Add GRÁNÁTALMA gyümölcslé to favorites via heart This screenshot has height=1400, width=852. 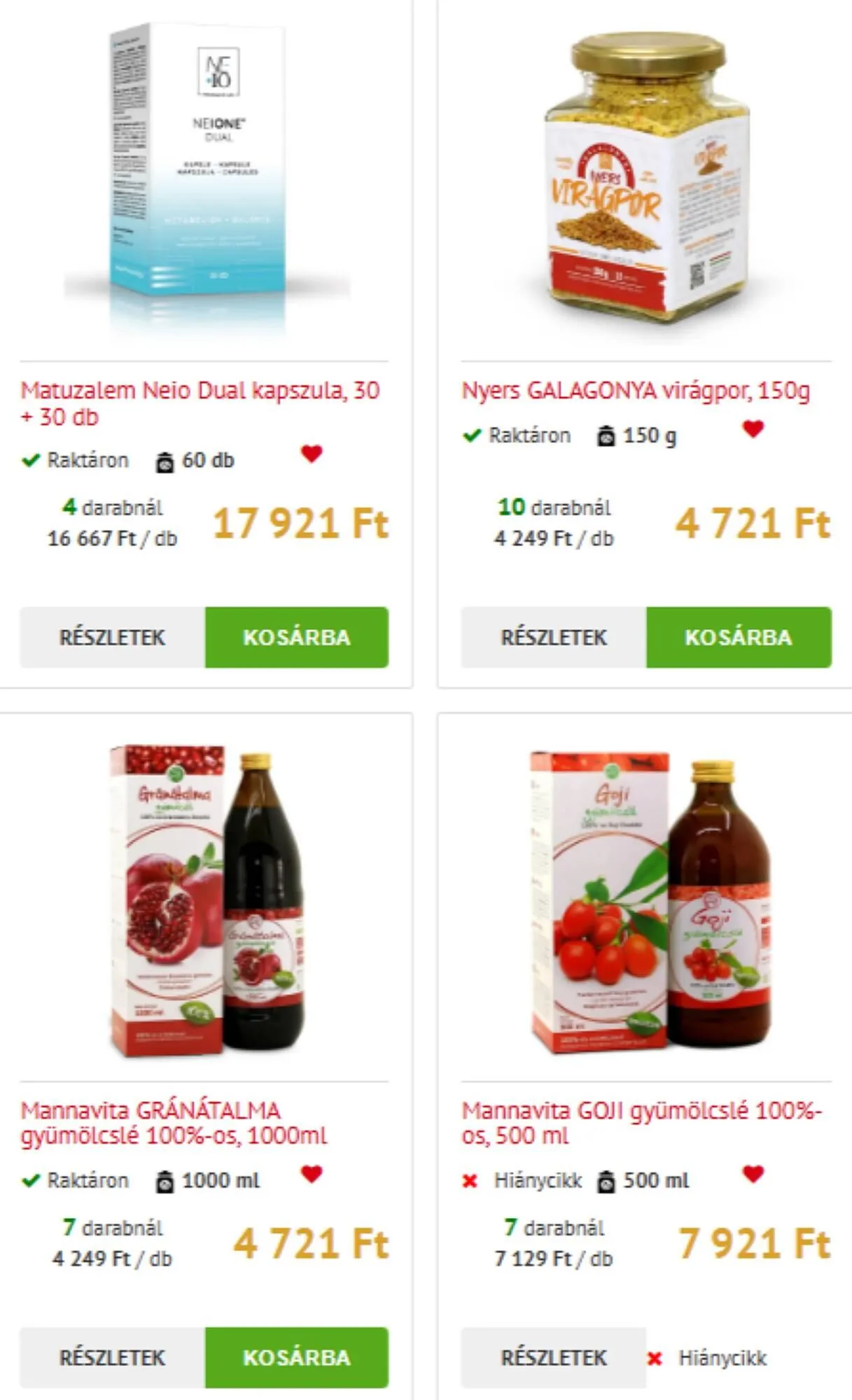pyautogui.click(x=312, y=1174)
